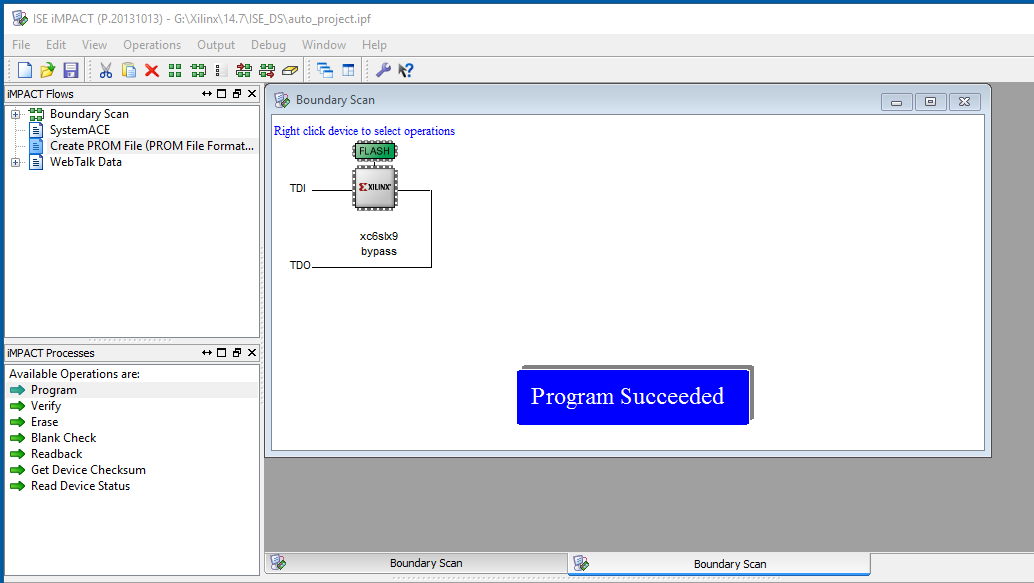This screenshot has height=583, width=1034.
Task: Open the Operations menu
Action: [152, 45]
